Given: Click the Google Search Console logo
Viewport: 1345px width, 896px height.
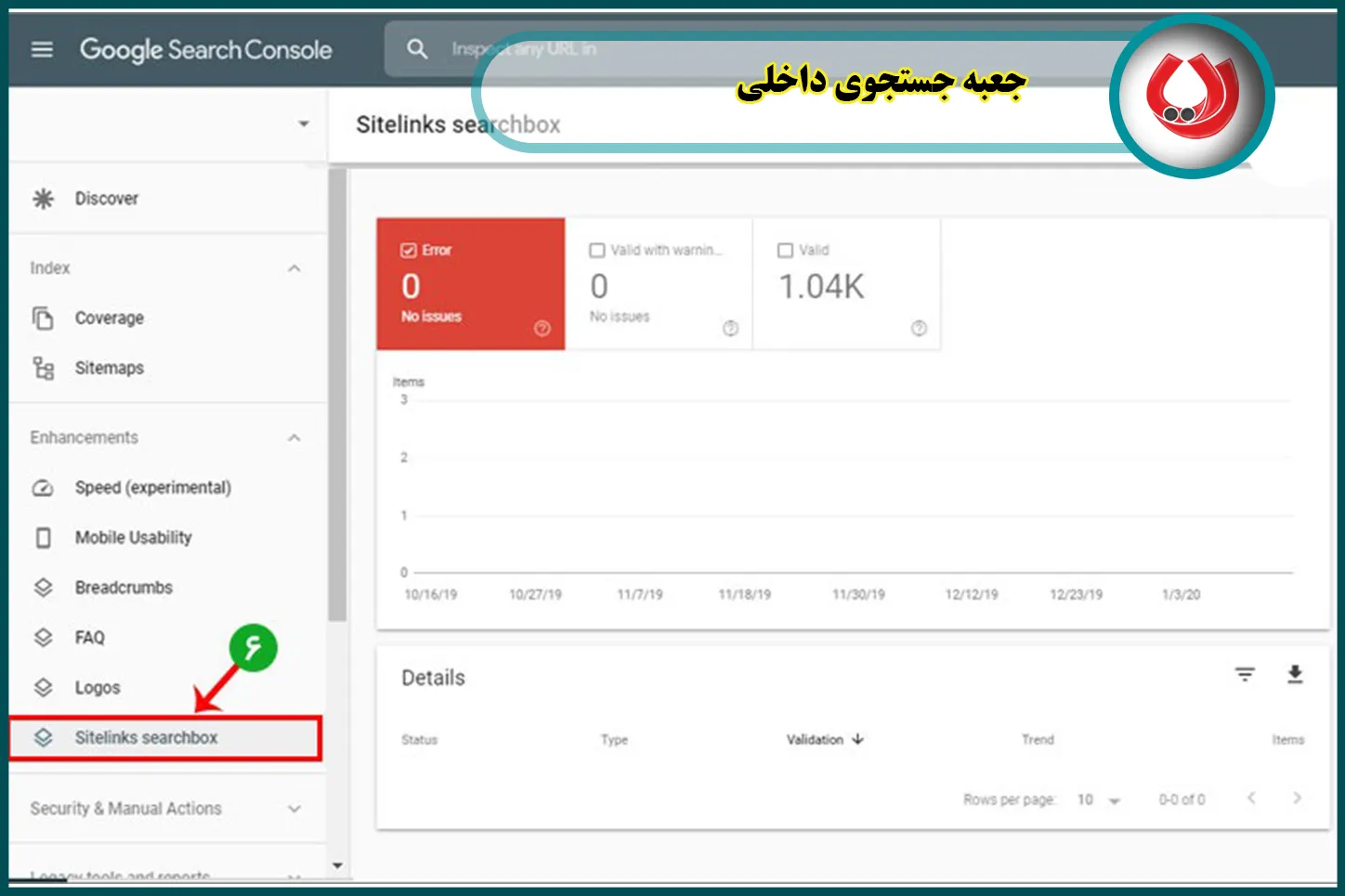Looking at the screenshot, I should click(x=205, y=49).
